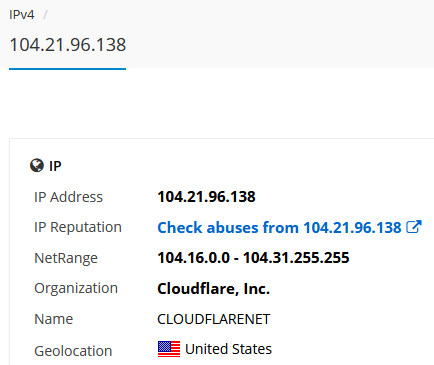Click the bold IP Address value 104.21.96.138
The image size is (434, 365).
coord(206,197)
